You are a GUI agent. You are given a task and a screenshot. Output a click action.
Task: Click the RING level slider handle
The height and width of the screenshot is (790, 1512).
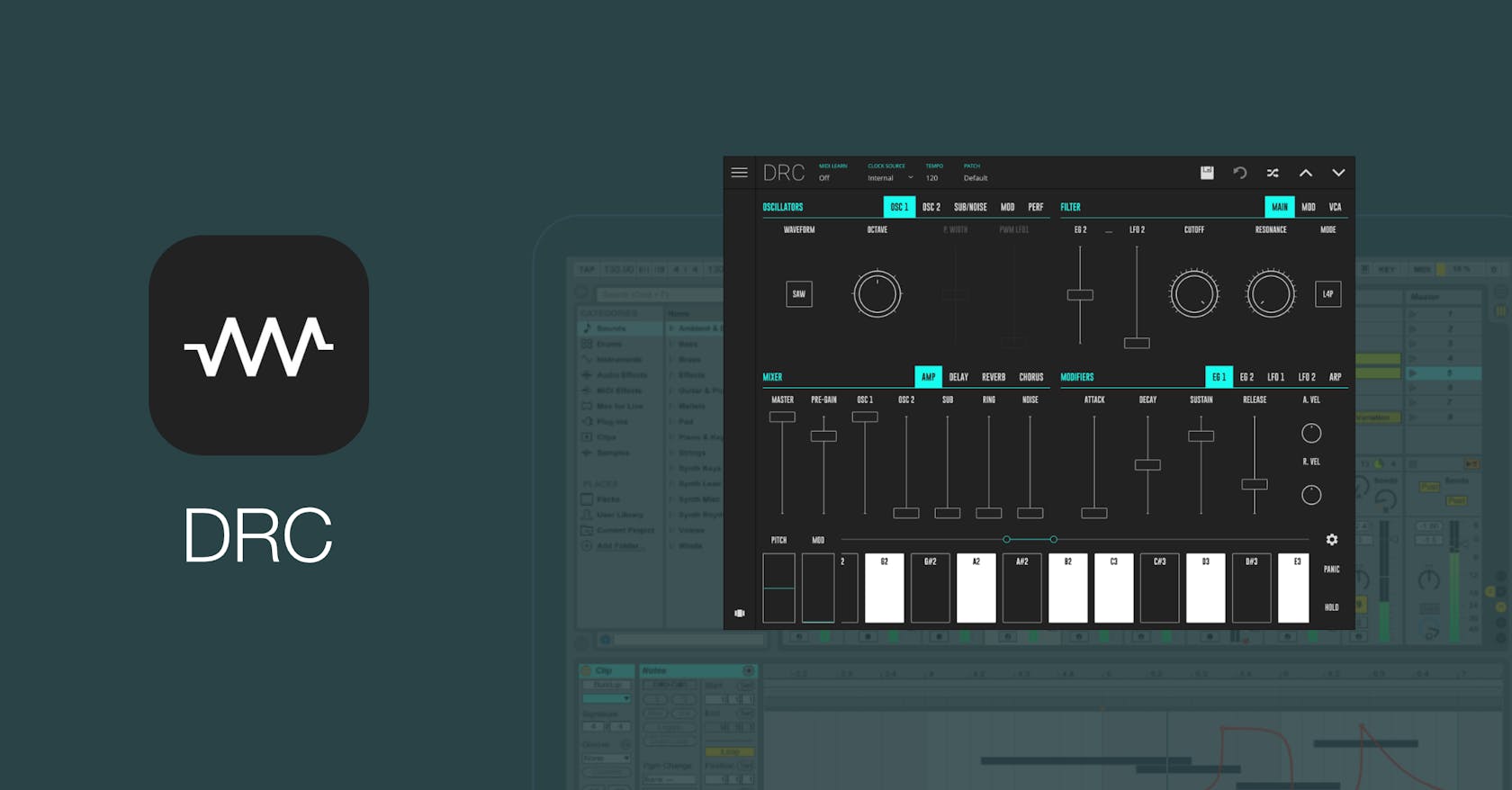[x=989, y=513]
